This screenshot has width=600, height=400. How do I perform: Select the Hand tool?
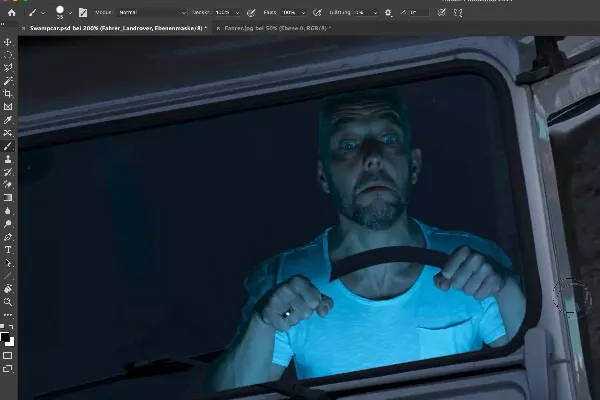click(x=8, y=289)
